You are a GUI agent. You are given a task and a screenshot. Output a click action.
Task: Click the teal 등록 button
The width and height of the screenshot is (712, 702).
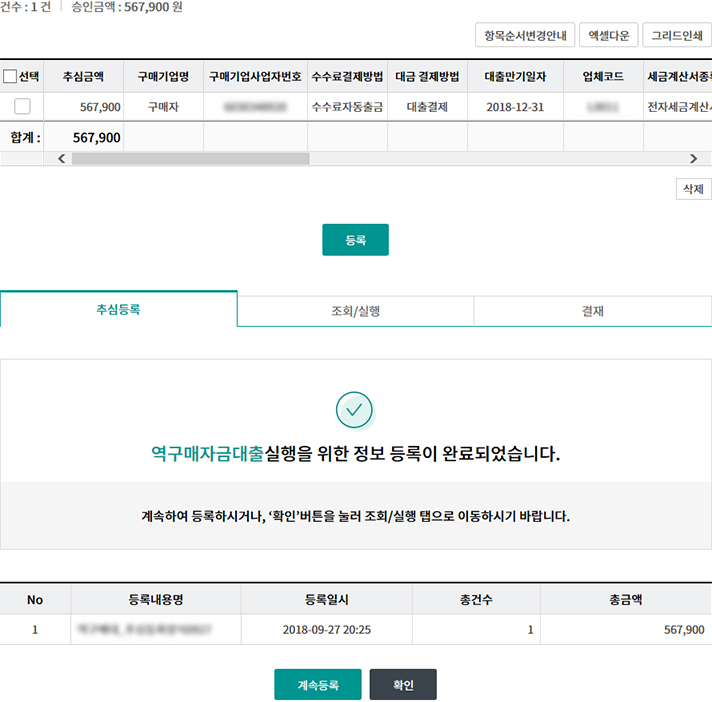click(x=355, y=240)
